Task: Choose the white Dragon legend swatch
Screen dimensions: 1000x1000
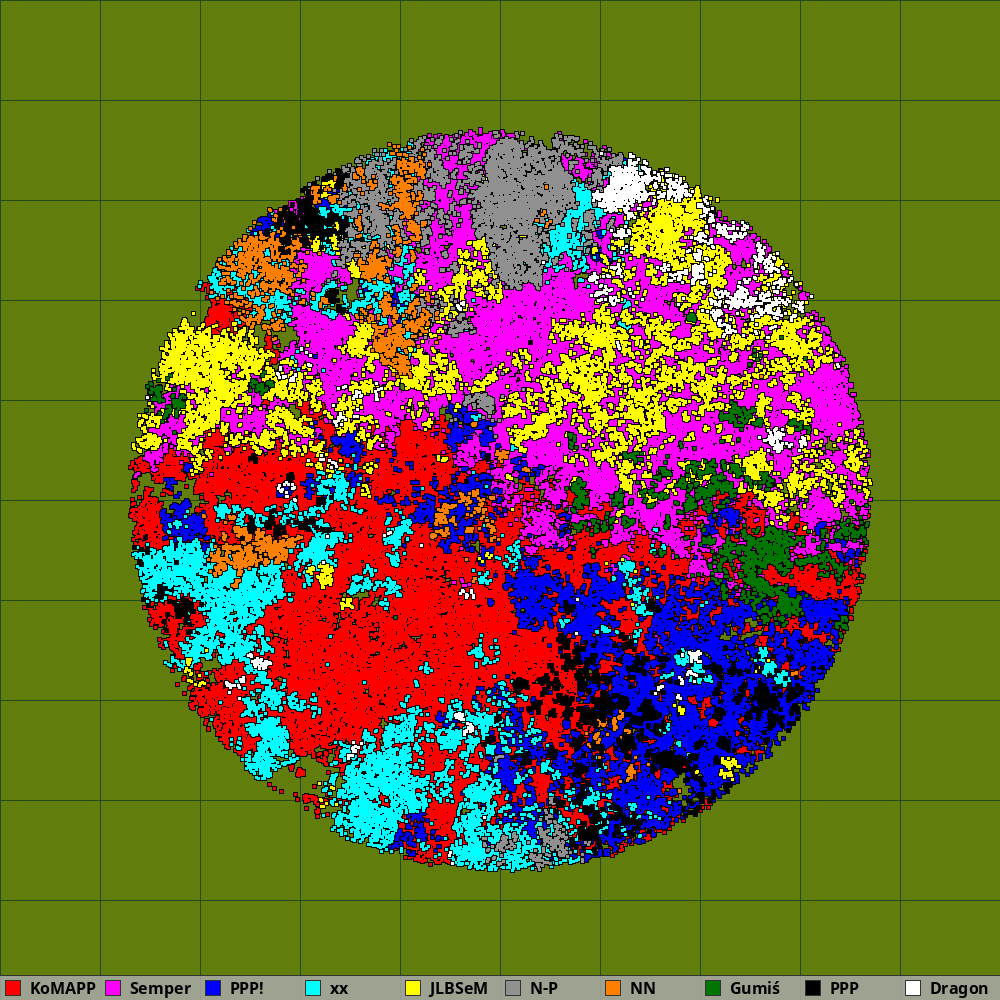Action: [913, 988]
